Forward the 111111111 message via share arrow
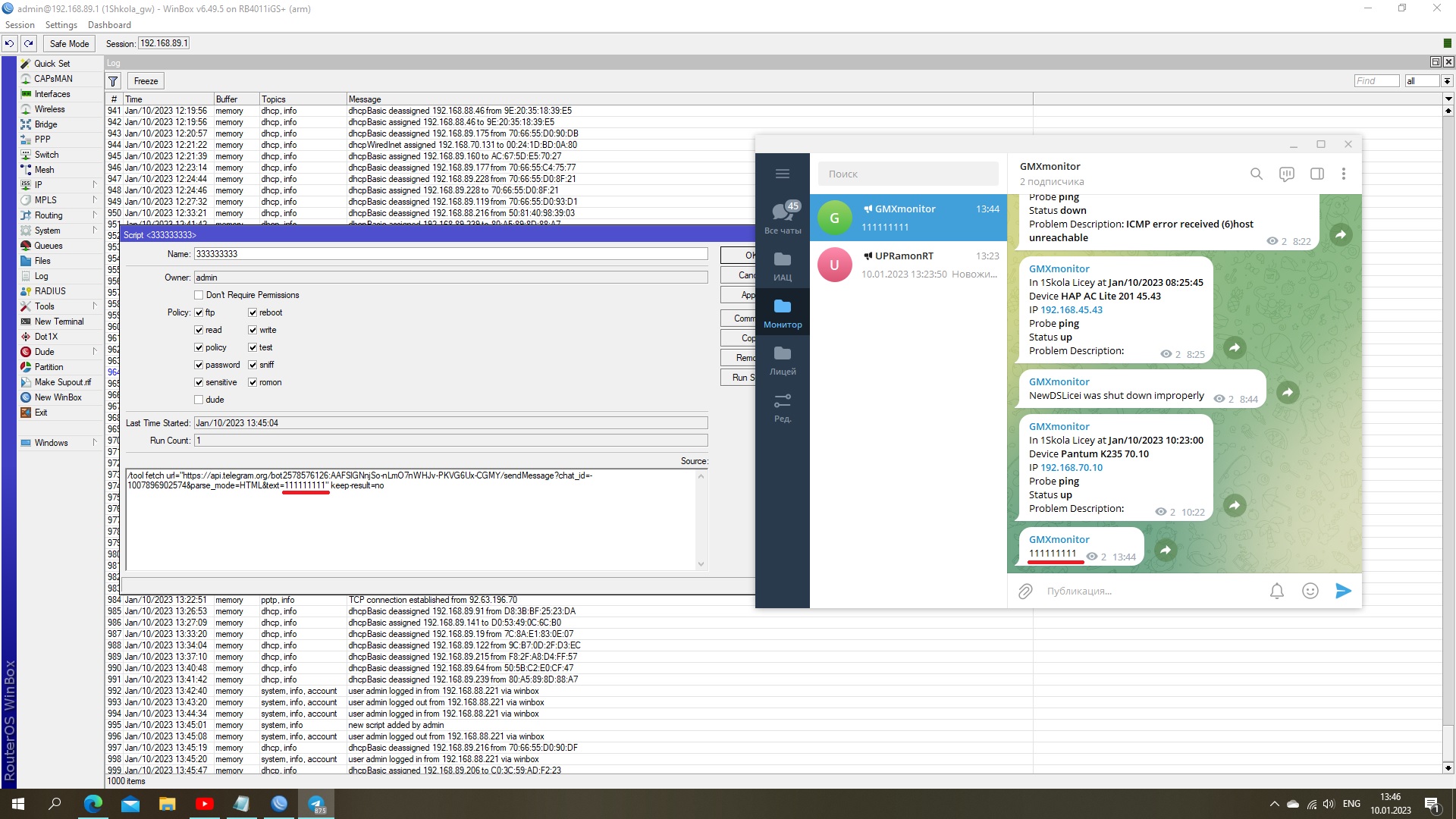The image size is (1456, 819). point(1166,550)
